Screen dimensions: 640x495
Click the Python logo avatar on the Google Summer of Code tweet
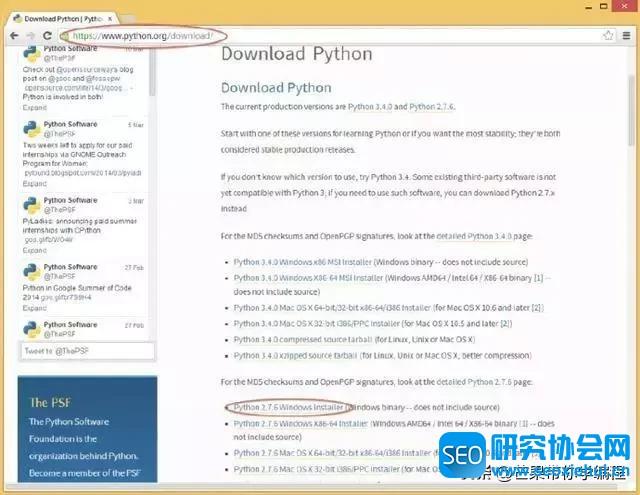pyautogui.click(x=32, y=271)
